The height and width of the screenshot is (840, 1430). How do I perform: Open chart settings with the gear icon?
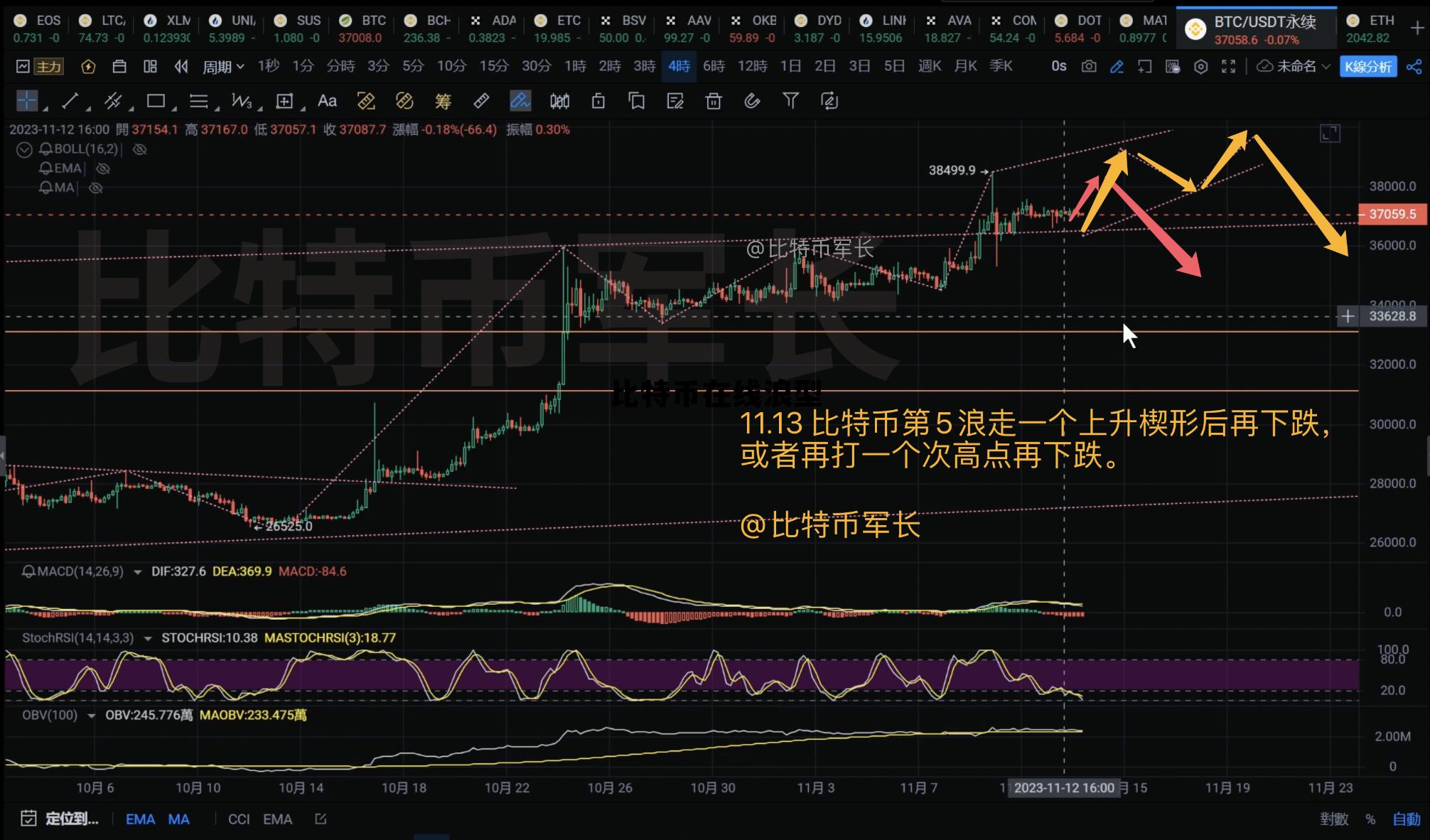click(1201, 65)
